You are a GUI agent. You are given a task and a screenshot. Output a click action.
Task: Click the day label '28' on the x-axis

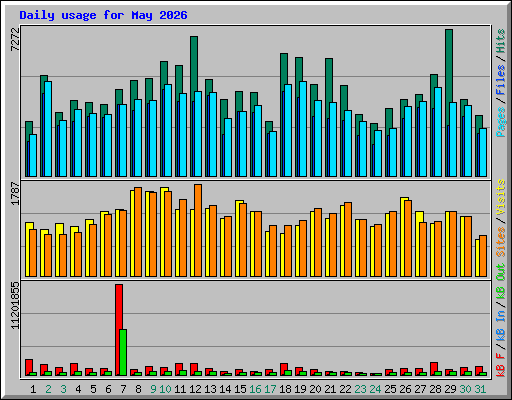435,389
